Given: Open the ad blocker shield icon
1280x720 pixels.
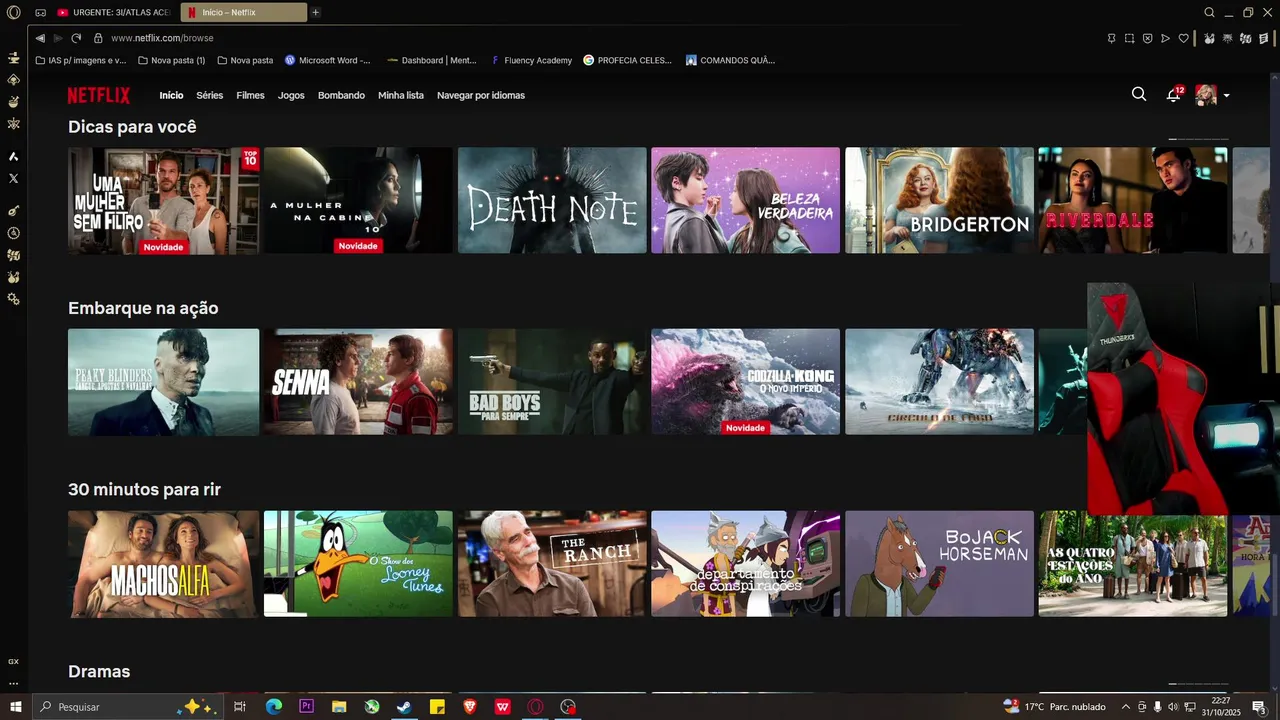Looking at the screenshot, I should [x=1147, y=38].
